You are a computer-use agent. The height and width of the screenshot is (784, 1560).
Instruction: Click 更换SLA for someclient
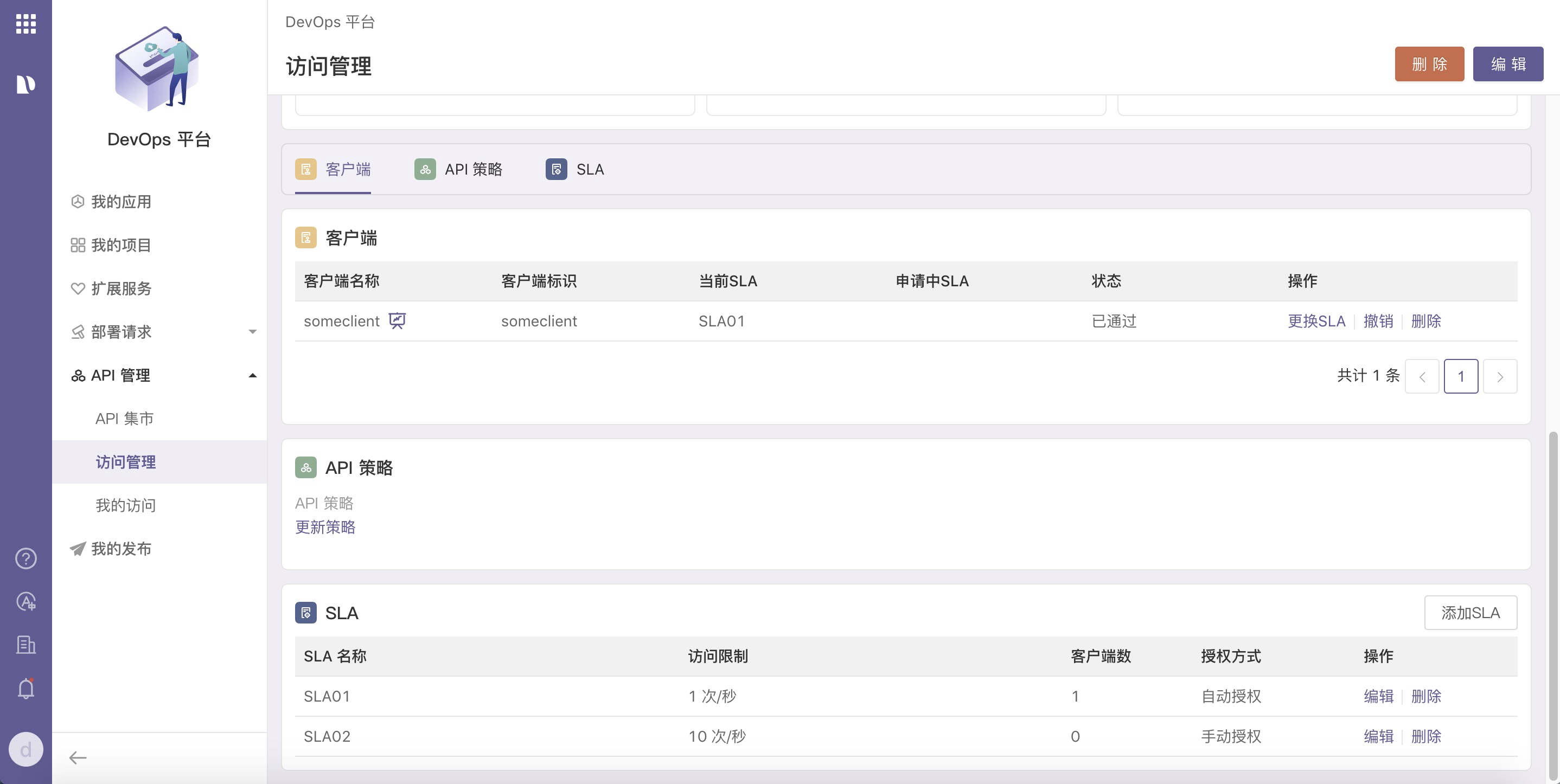click(x=1316, y=321)
